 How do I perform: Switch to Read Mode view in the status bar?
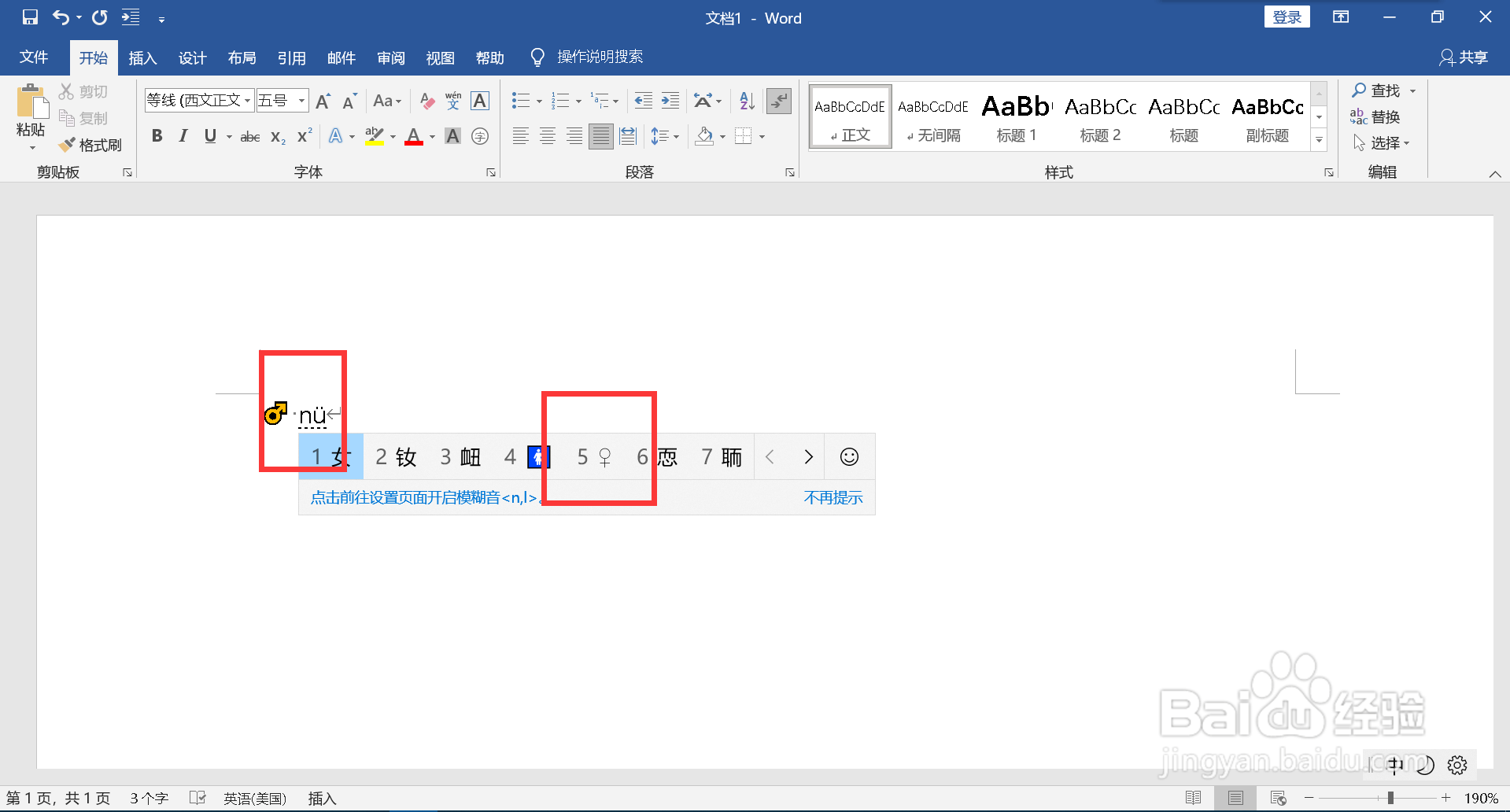pos(1193,798)
